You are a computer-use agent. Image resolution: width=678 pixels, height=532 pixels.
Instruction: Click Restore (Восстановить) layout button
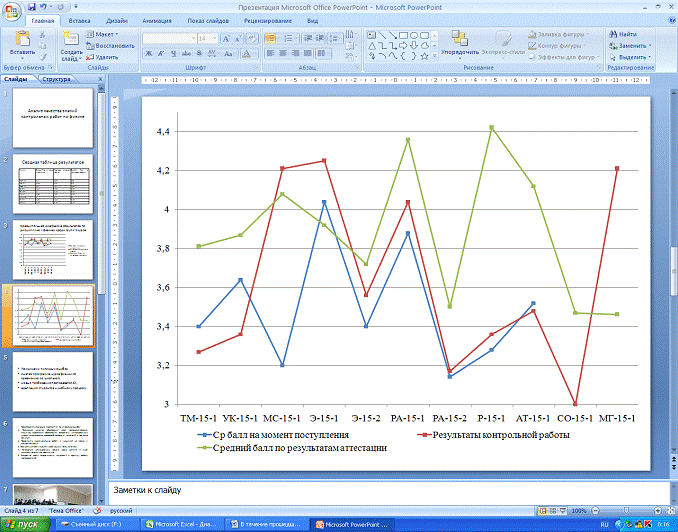tap(111, 45)
